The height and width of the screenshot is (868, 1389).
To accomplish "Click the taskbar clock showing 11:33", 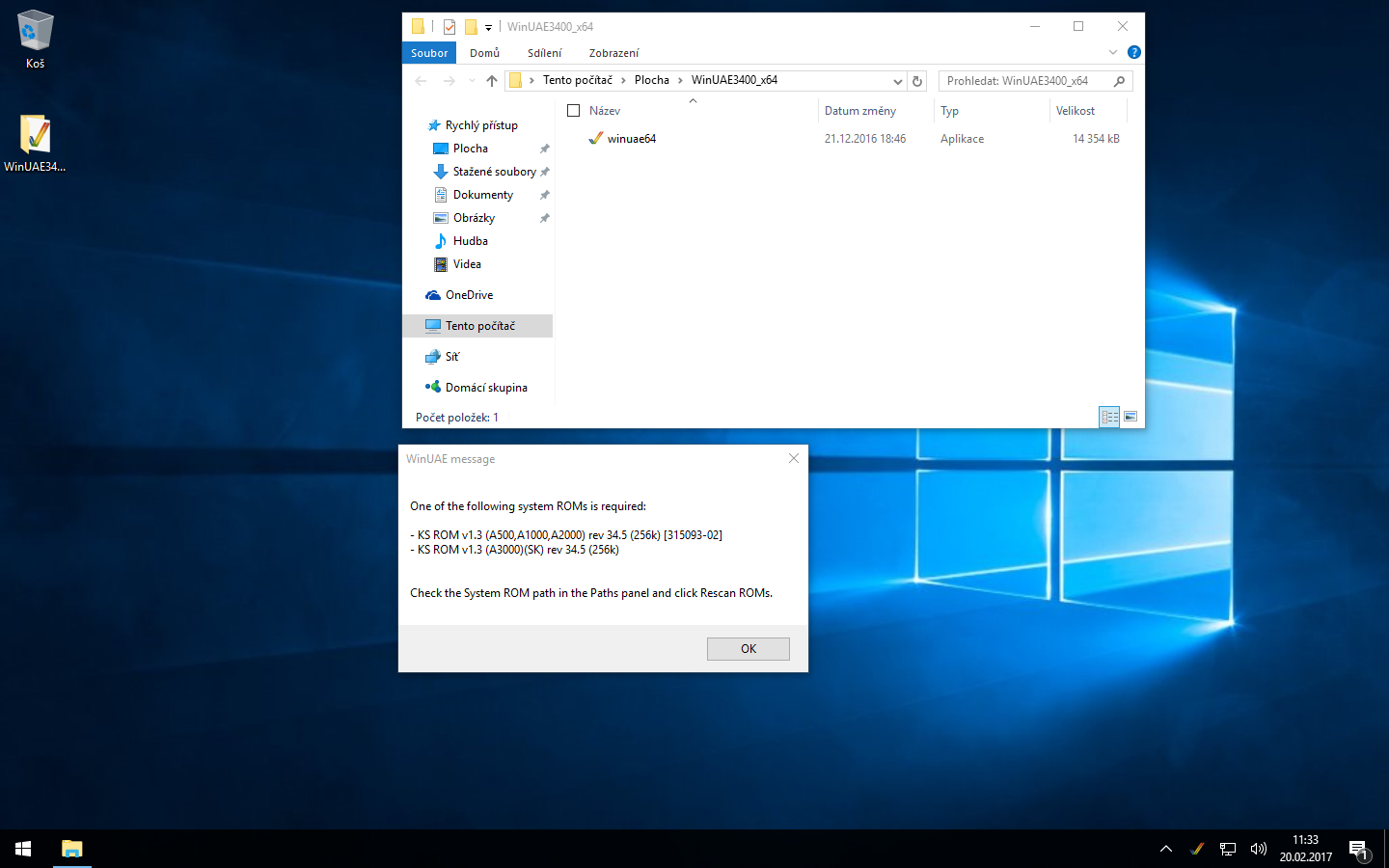I will [1305, 849].
